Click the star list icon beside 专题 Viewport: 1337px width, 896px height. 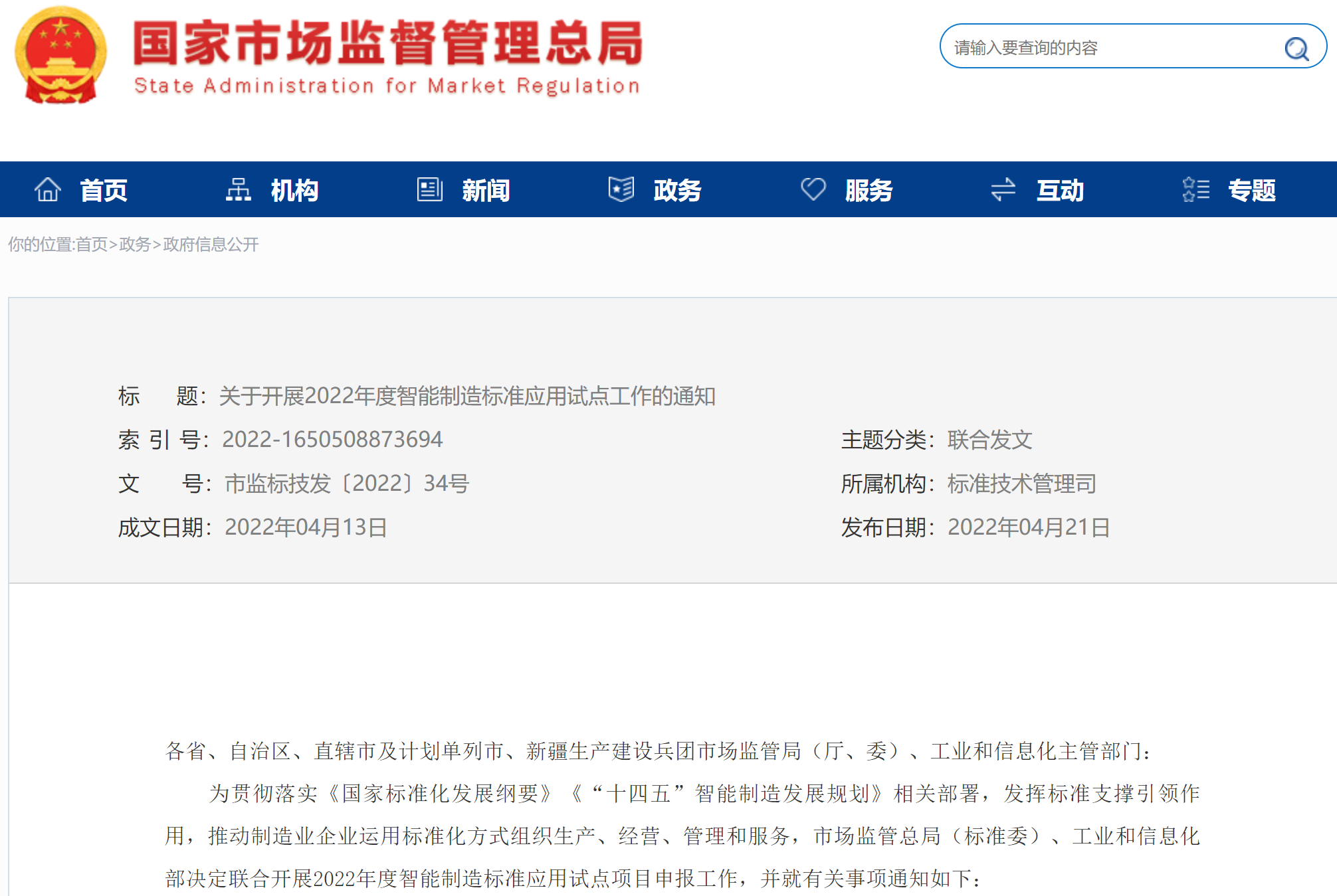click(1196, 190)
